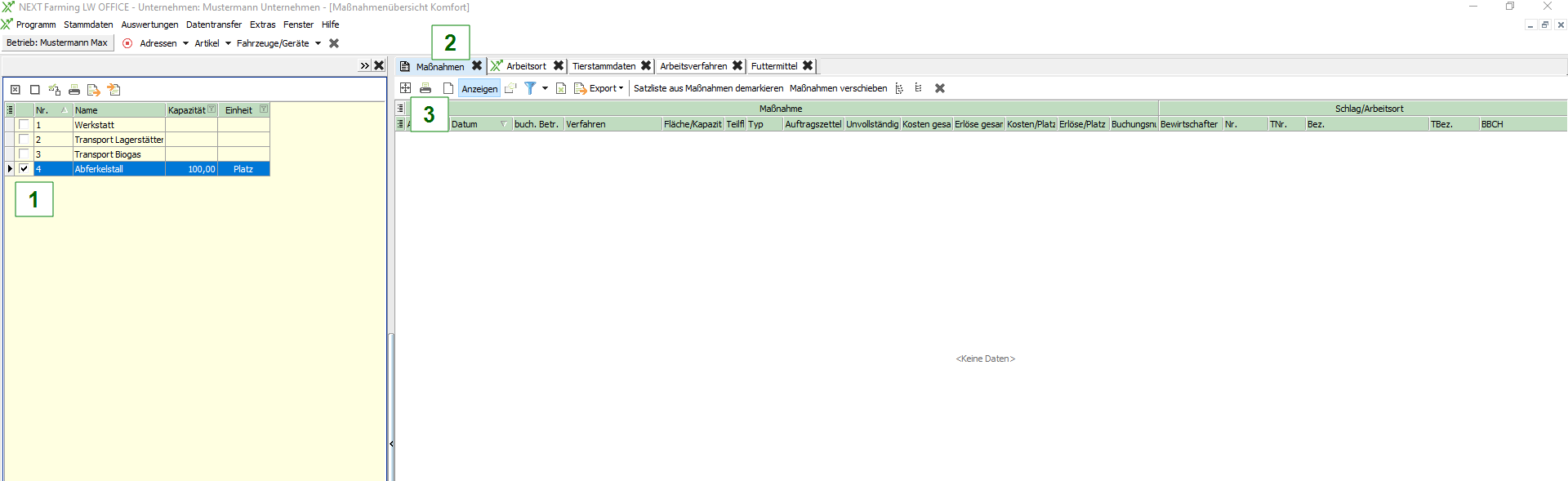This screenshot has height=481, width=1568.
Task: Open the filter options dropdown arrow
Action: point(545,88)
